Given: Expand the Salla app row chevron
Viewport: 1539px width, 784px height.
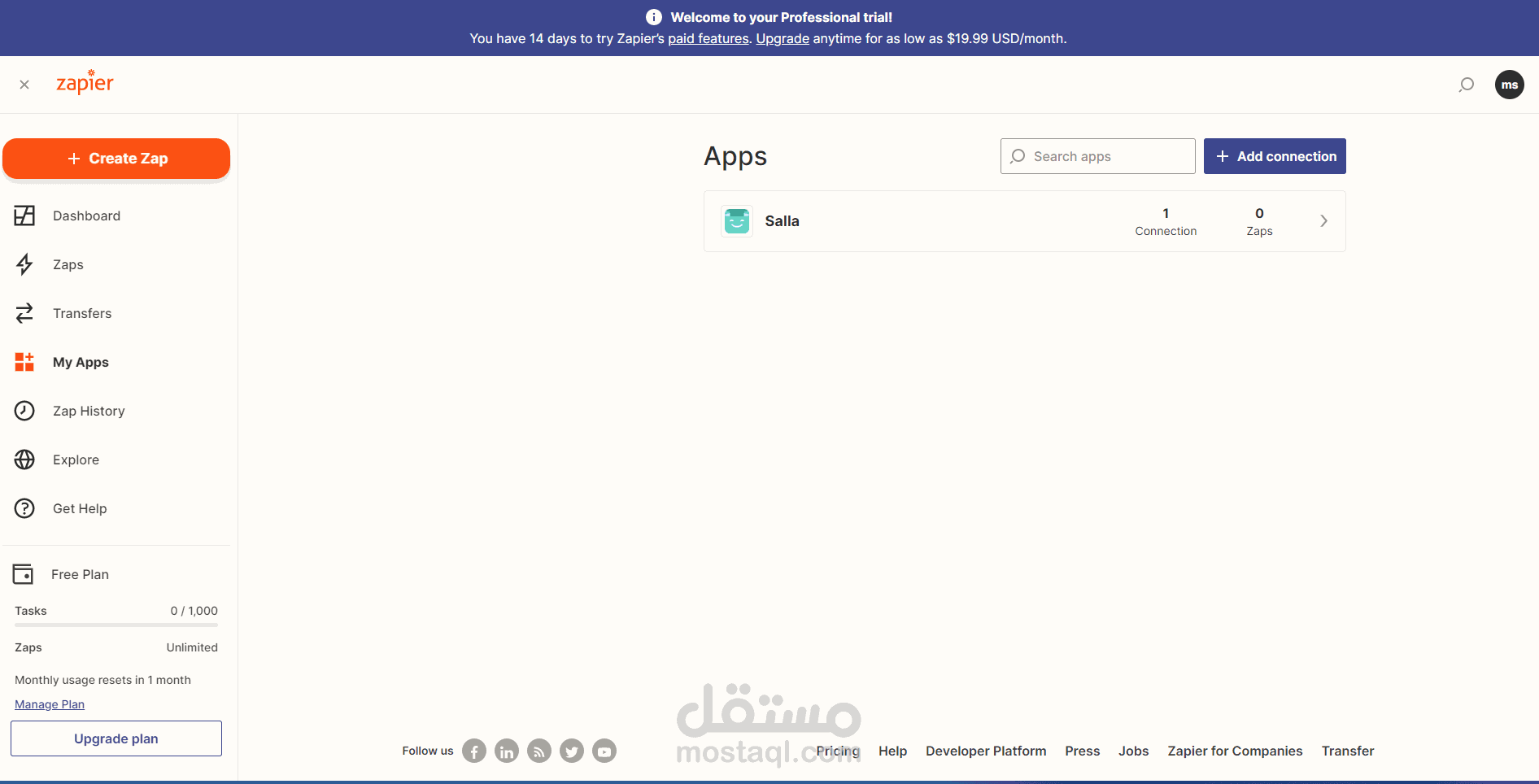Looking at the screenshot, I should pos(1323,221).
